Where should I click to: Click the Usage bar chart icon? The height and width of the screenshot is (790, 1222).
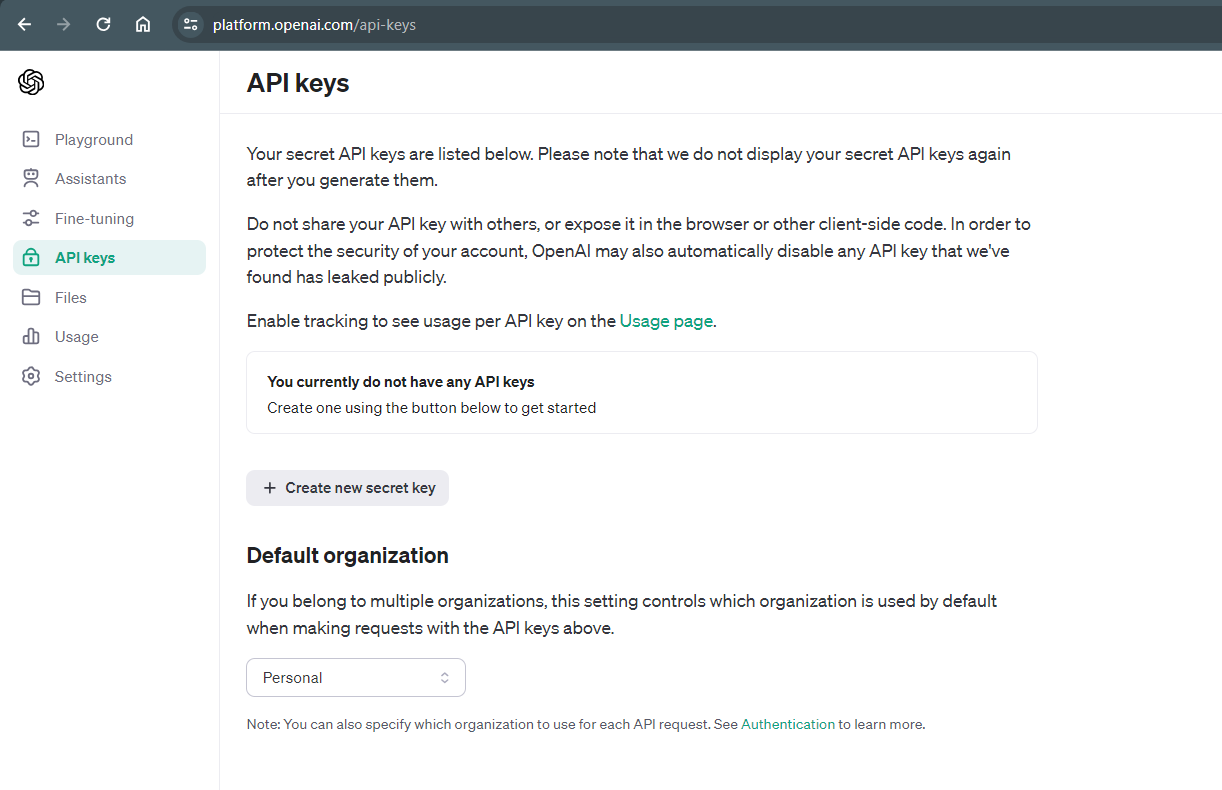[31, 337]
